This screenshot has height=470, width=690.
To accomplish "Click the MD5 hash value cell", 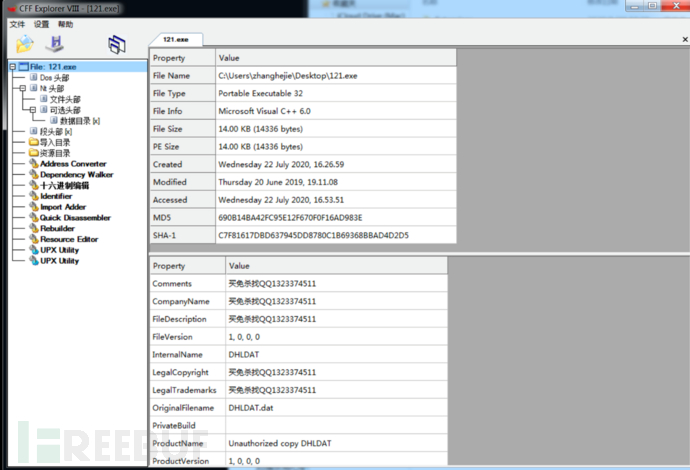I will click(x=336, y=217).
